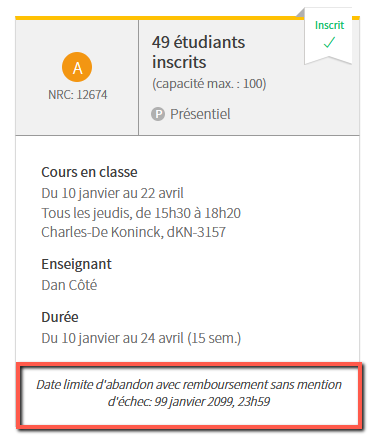Click the Charles-De Koninck, dKN-3157 location
This screenshot has width=372, height=435.
pos(134,232)
